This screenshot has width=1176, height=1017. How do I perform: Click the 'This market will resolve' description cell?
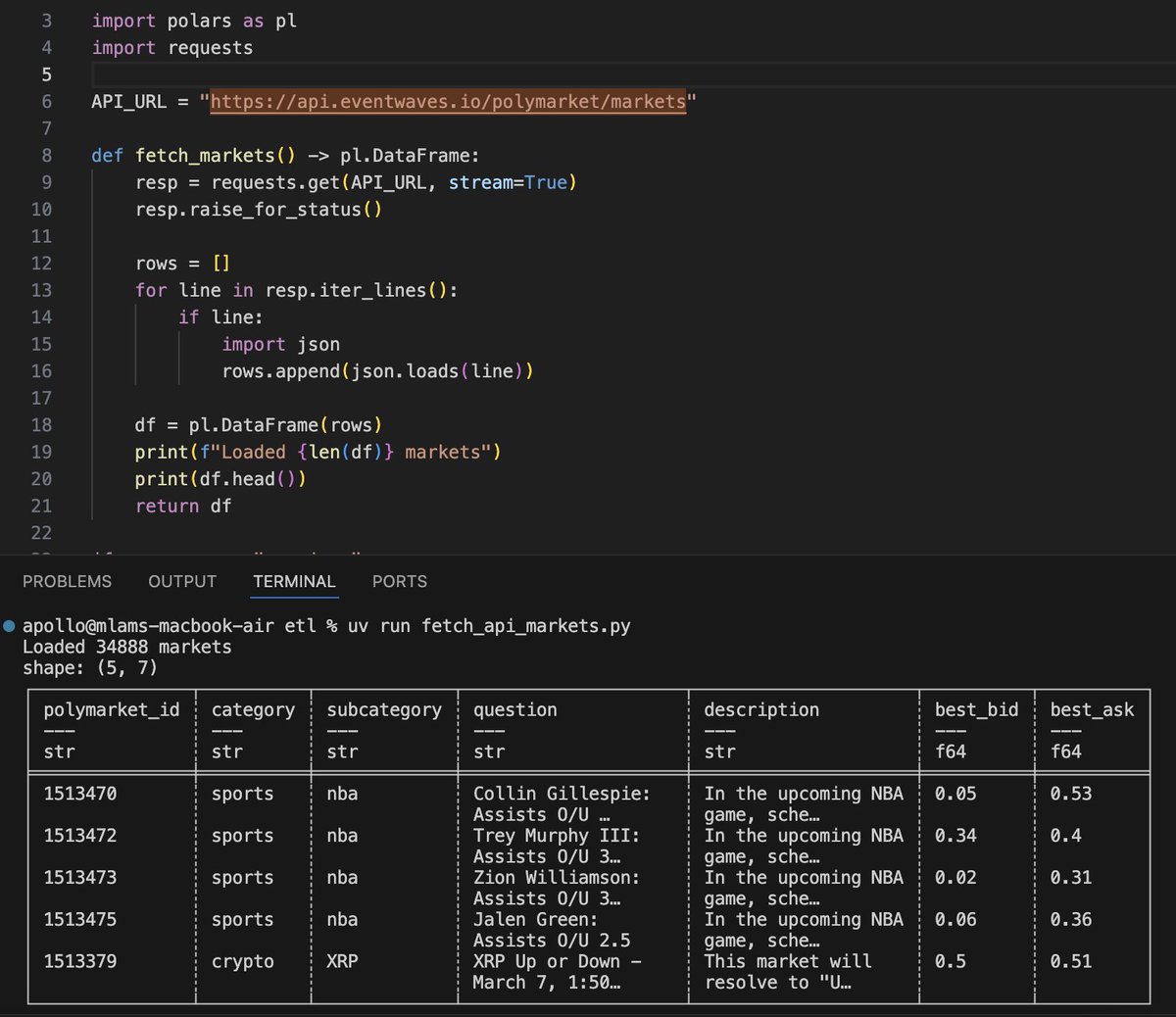click(788, 972)
